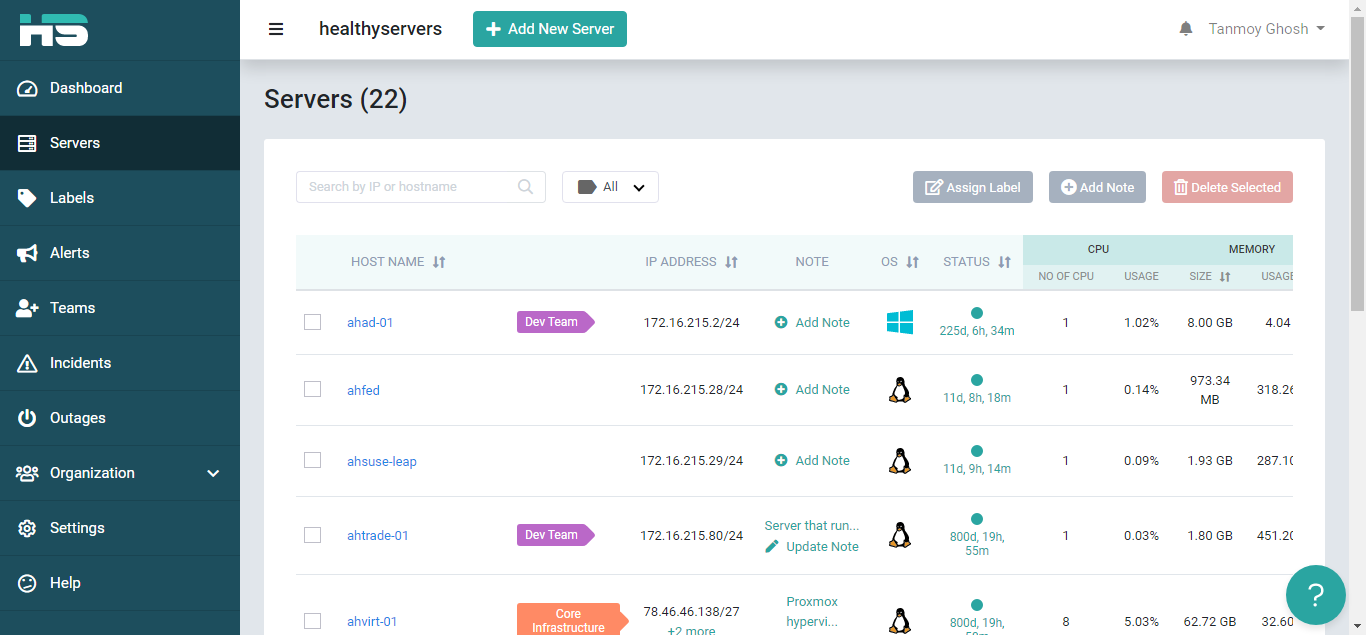1366x635 pixels.
Task: Click the Teams add-user icon
Action: coord(27,308)
